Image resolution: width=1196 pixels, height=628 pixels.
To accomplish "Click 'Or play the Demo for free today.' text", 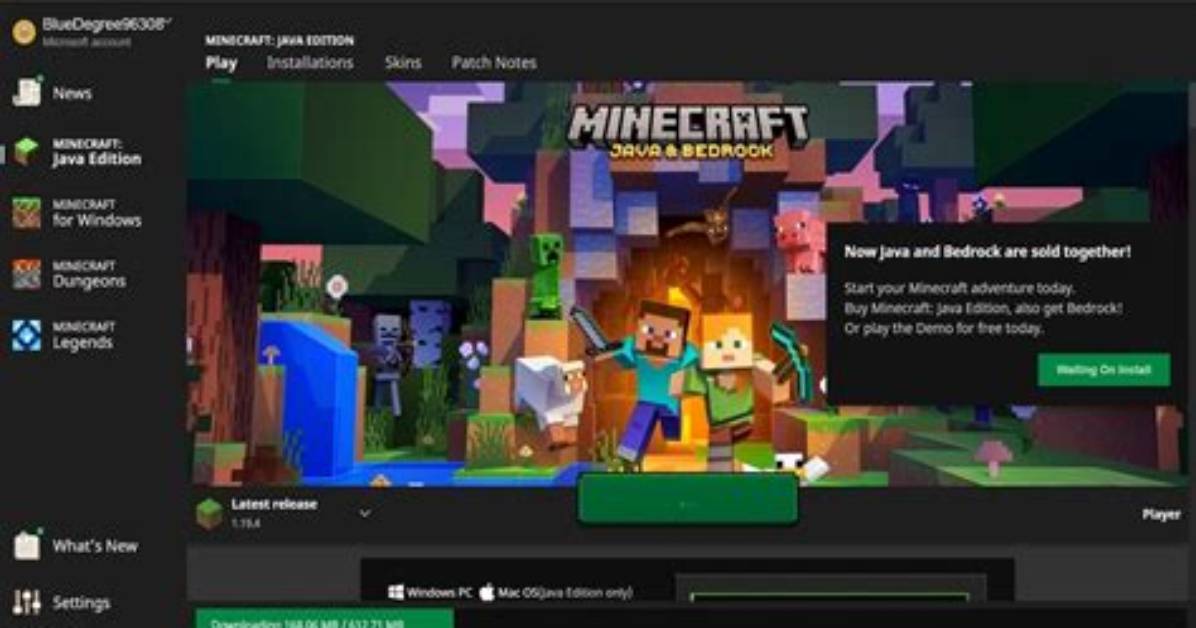I will pos(944,328).
